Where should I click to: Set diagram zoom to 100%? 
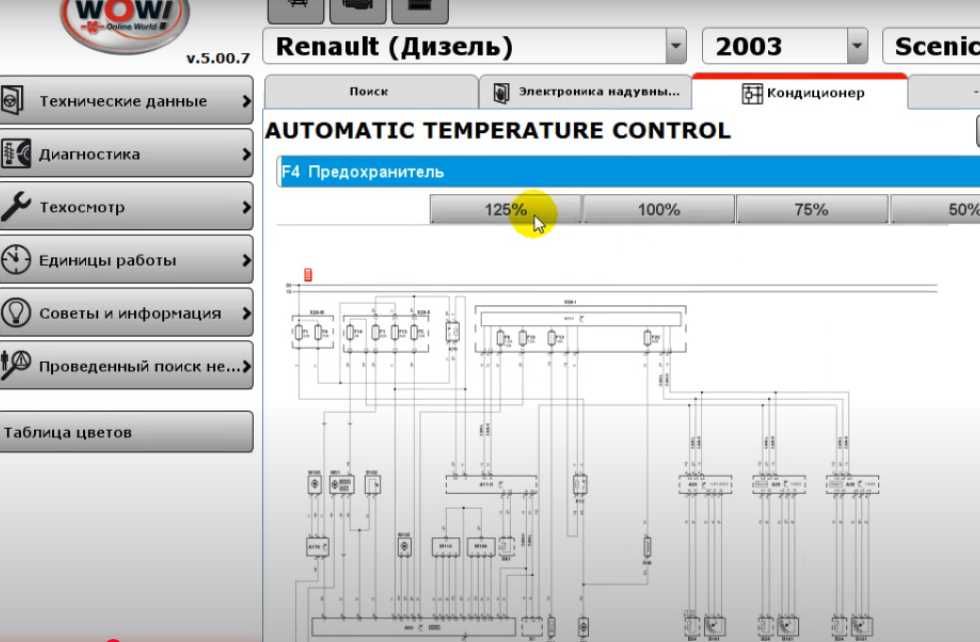(x=659, y=209)
